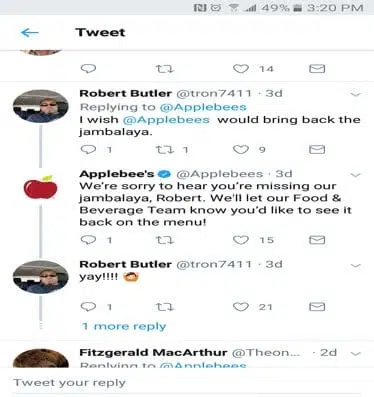Open the Applebee's red apple profile picture
This screenshot has height=397, width=374.
(x=40, y=187)
